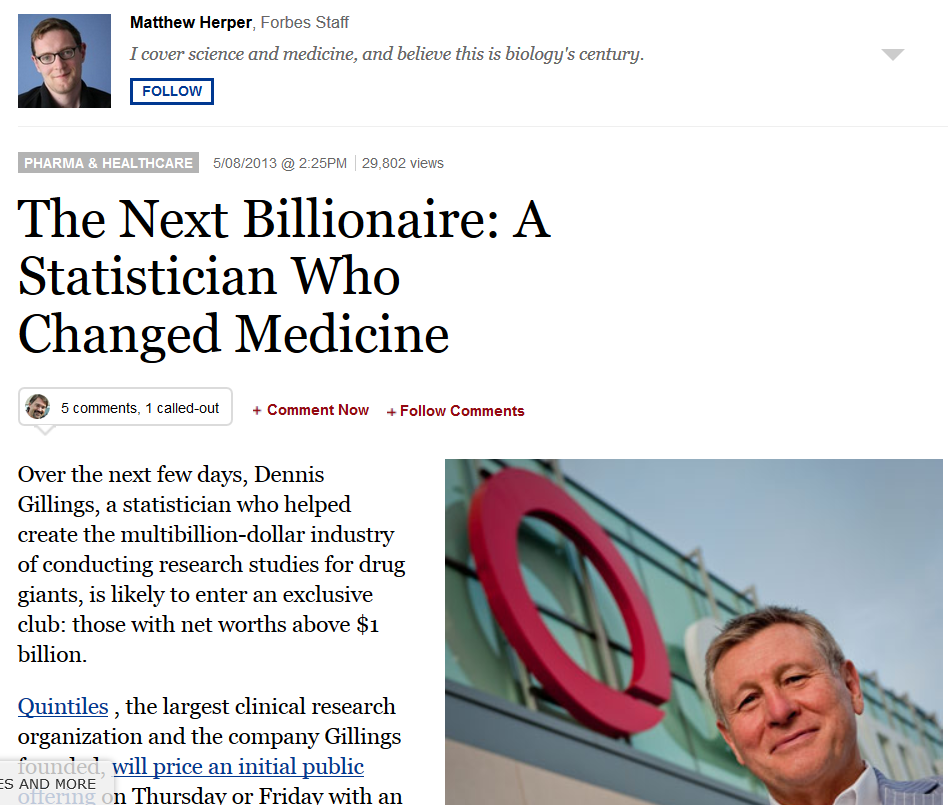Expand the author bio dropdown arrow
Screen dimensions: 948x805
pyautogui.click(x=892, y=54)
